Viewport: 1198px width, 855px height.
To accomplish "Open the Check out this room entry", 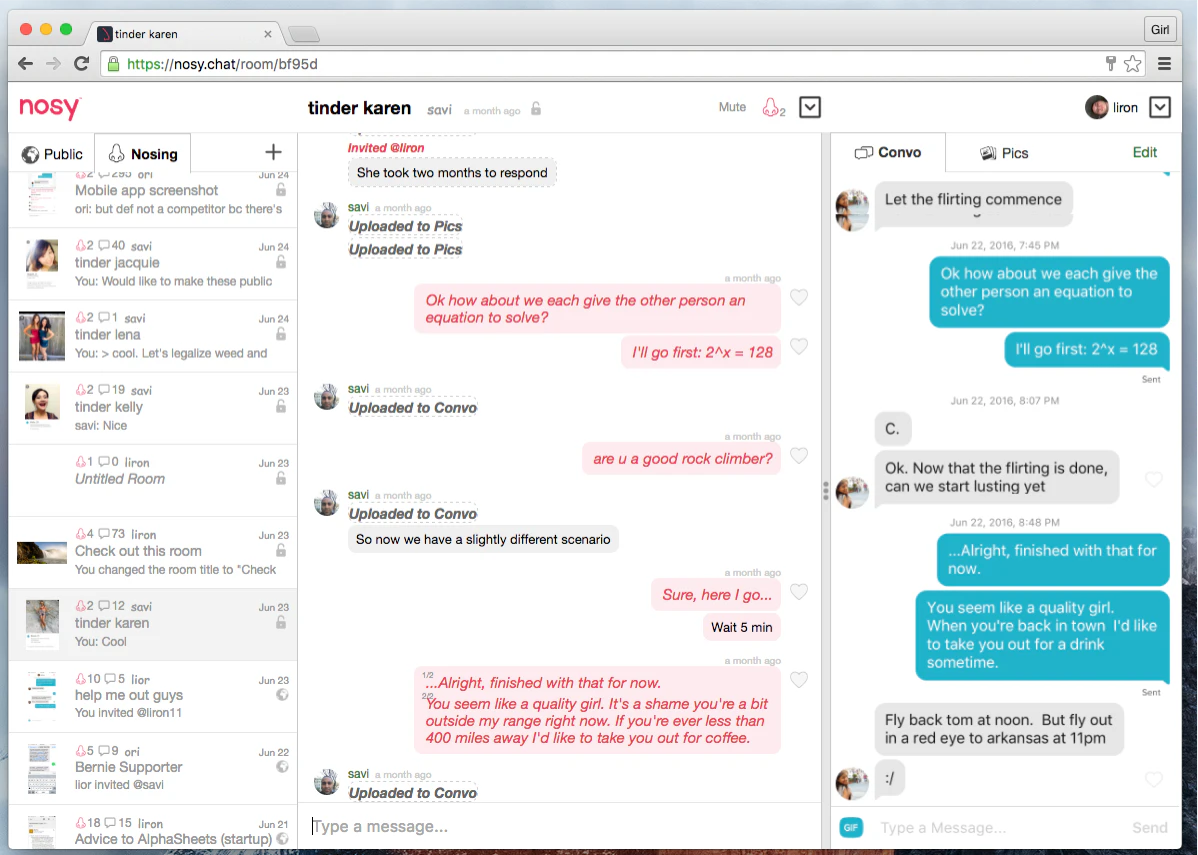I will (x=153, y=552).
